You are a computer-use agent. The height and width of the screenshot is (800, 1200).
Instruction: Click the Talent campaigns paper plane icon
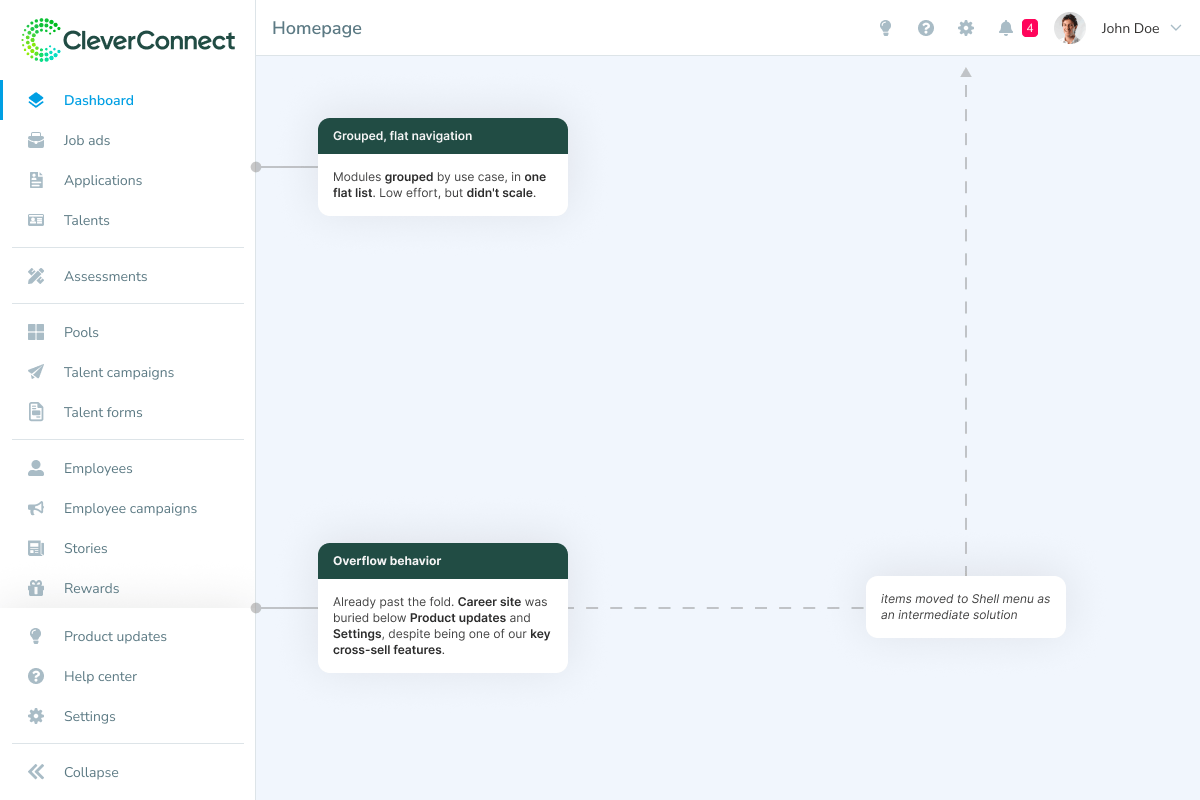coord(36,372)
